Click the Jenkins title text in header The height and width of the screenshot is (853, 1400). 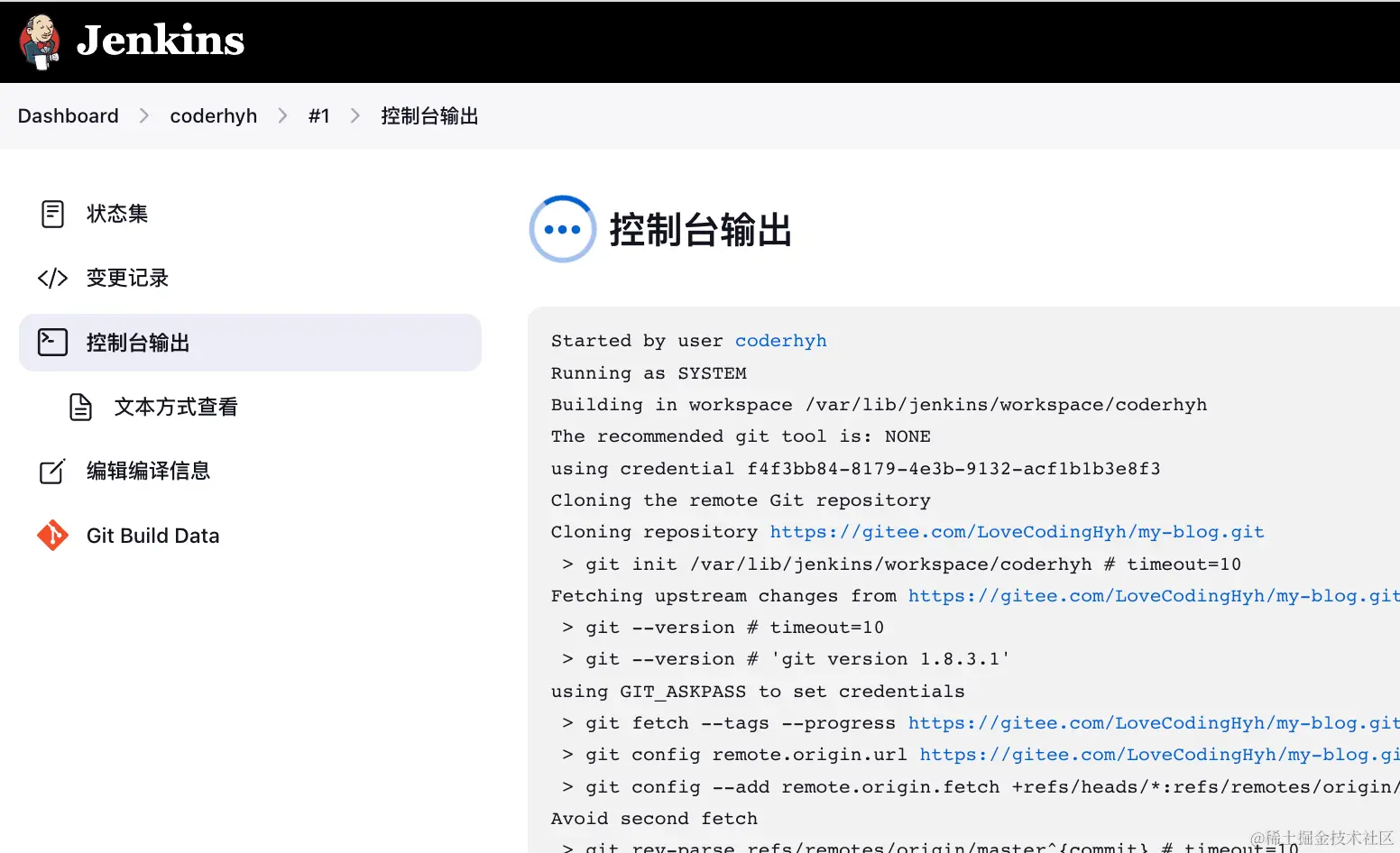[x=161, y=41]
